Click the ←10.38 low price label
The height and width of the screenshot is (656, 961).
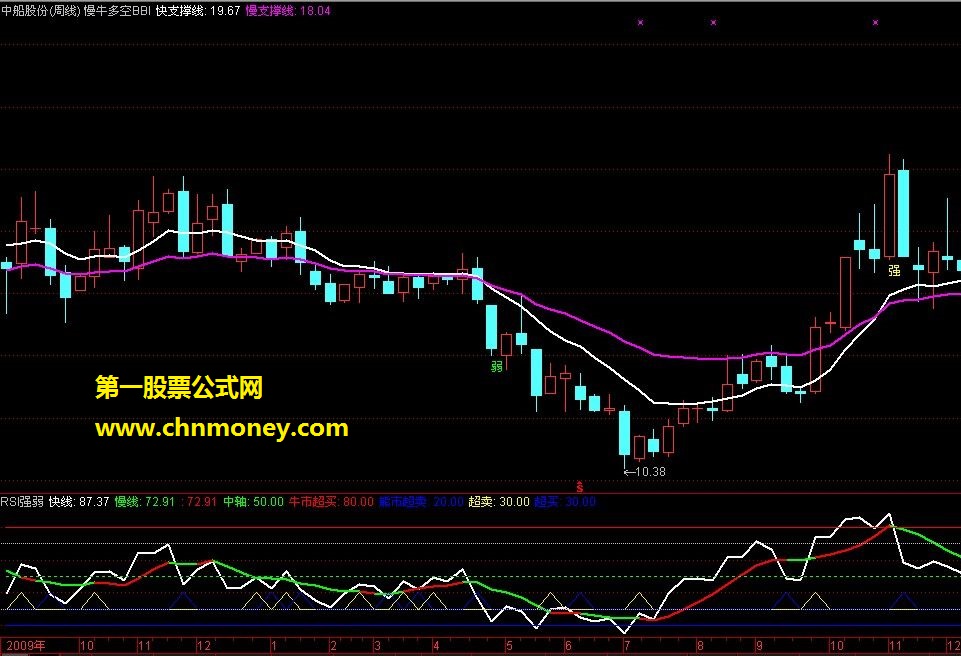644,471
